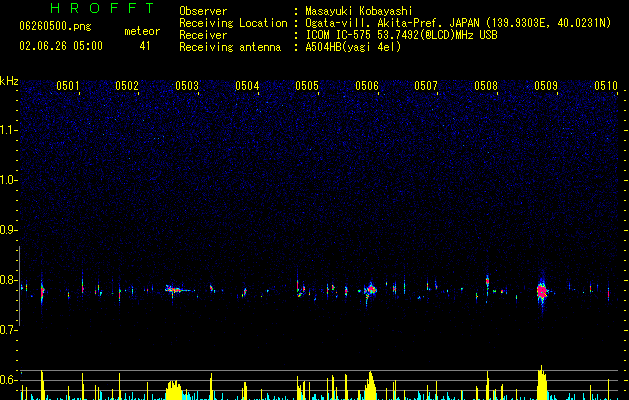
Task: Click the 1.1 kHz axis label
Action: pyautogui.click(x=8, y=130)
